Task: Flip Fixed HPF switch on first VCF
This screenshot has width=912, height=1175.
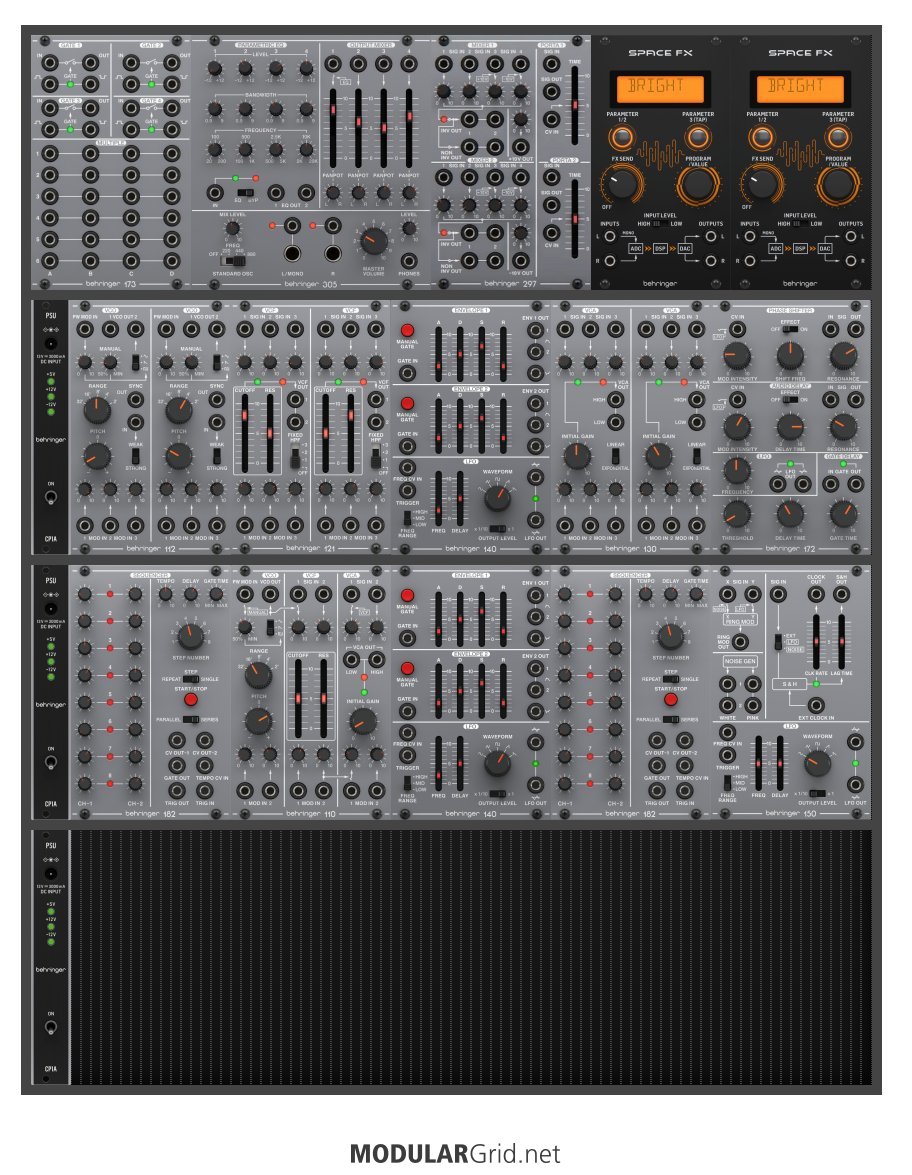Action: coord(296,458)
